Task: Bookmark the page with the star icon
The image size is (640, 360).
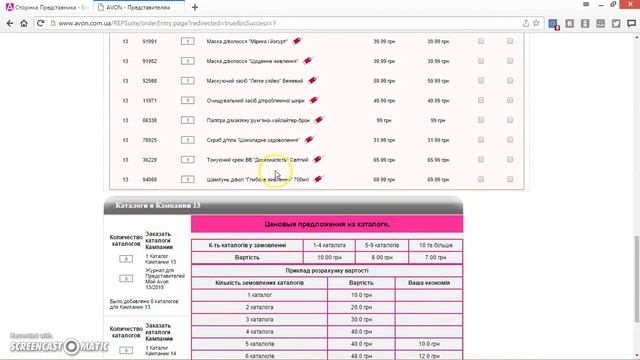Action: click(x=536, y=23)
